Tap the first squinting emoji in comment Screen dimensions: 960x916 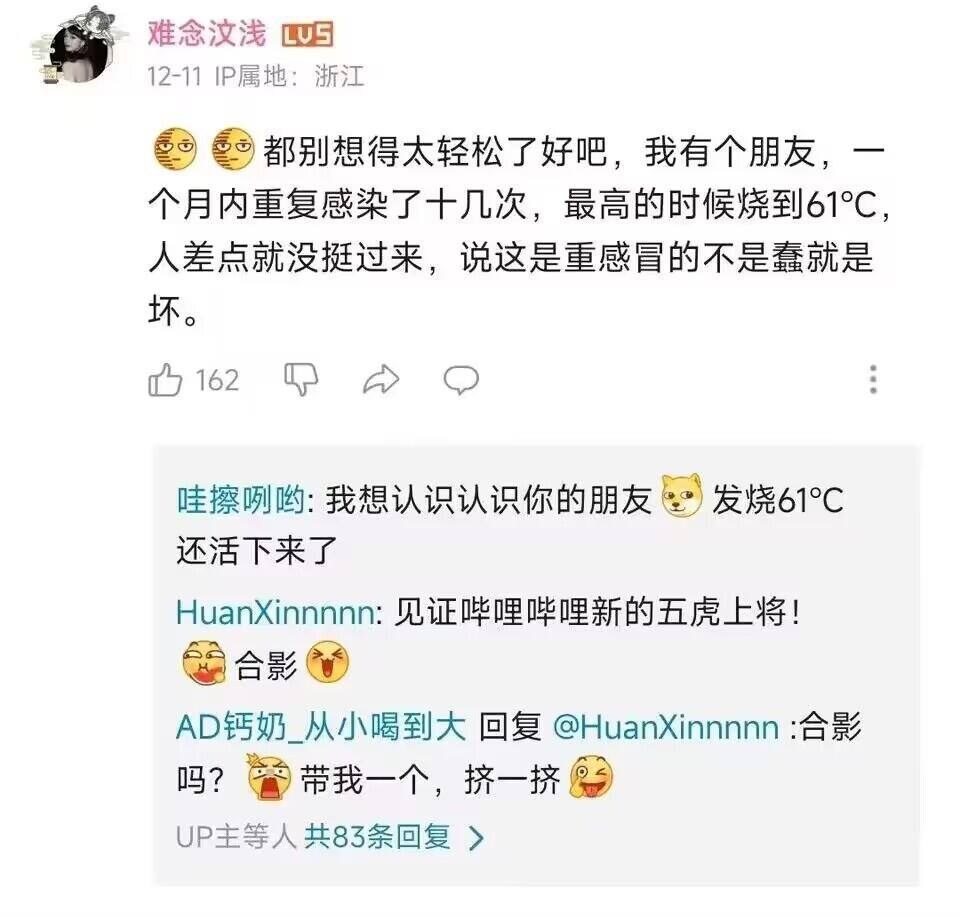point(175,149)
